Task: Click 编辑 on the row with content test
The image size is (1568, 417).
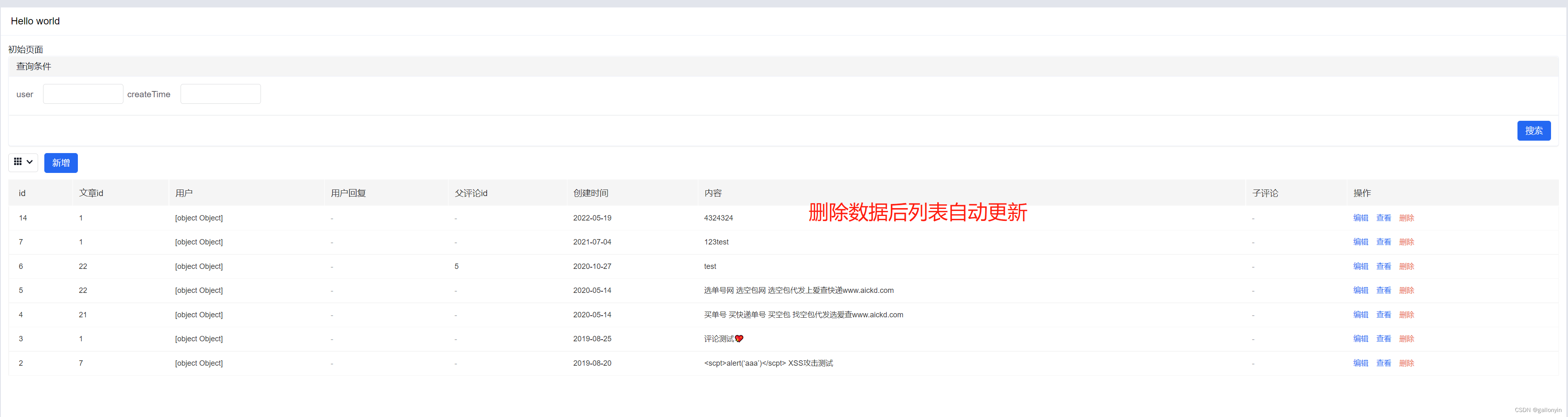Action: (1361, 266)
